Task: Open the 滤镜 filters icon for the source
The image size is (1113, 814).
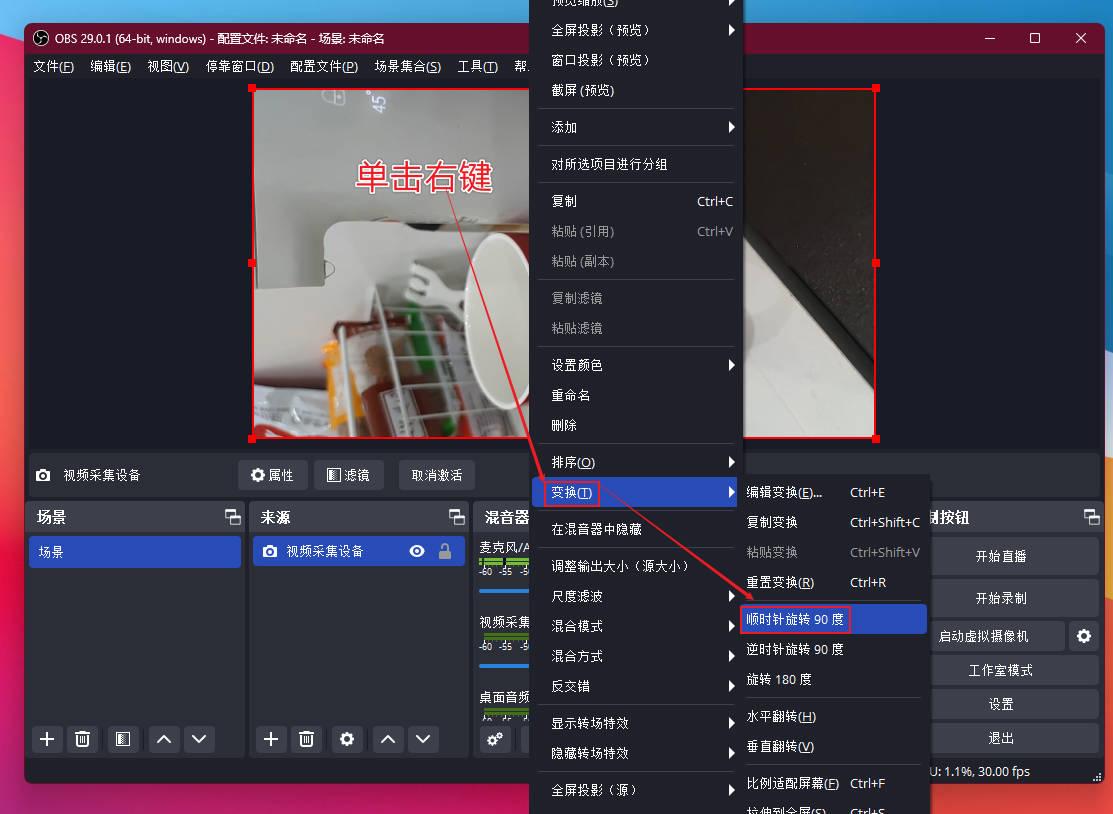Action: pos(349,475)
